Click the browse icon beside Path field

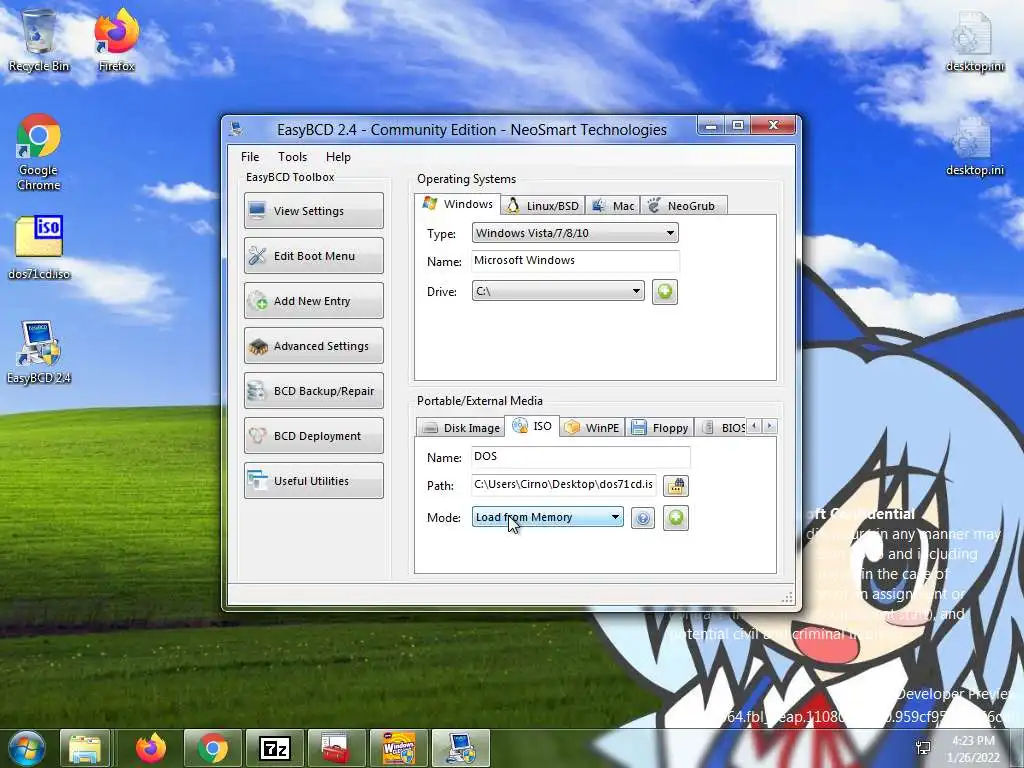pyautogui.click(x=676, y=486)
